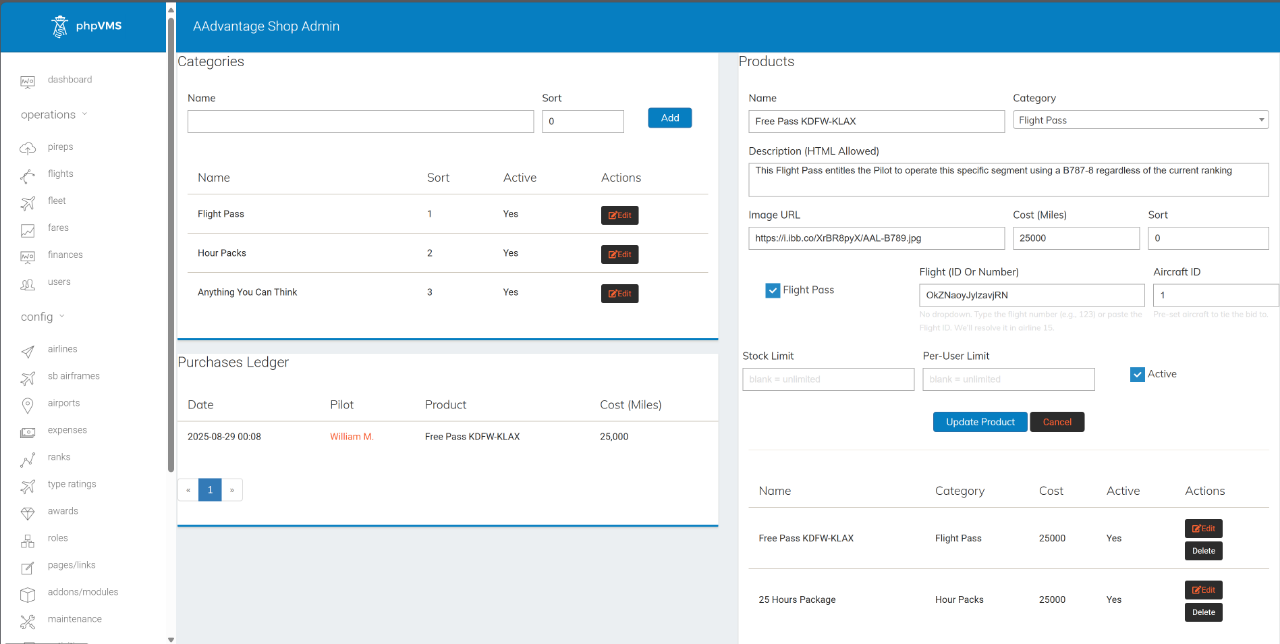Click the addons/modules cube icon
The image size is (1280, 644).
point(28,593)
